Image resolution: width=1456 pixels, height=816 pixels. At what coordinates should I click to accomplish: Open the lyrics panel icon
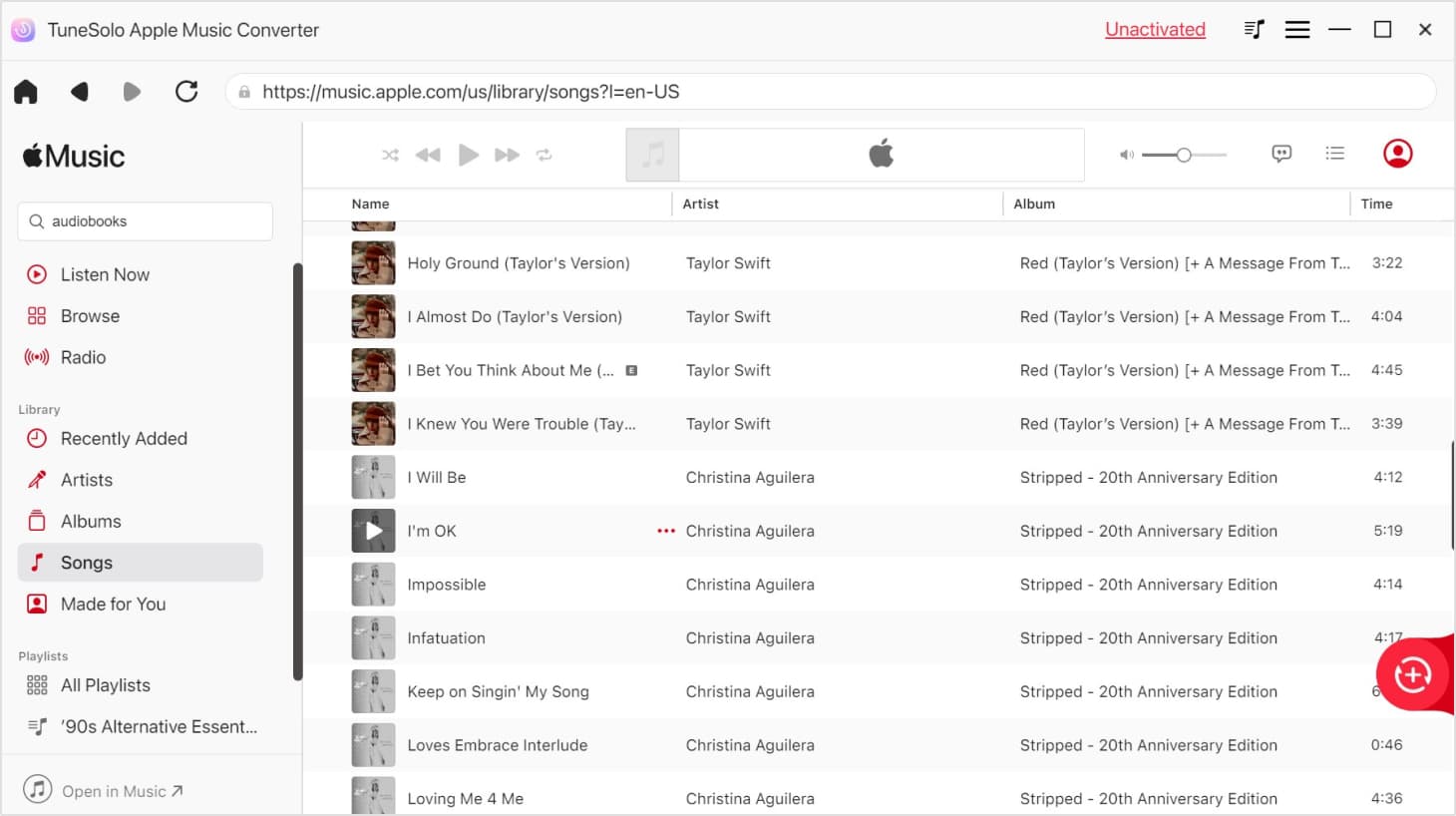coord(1281,154)
